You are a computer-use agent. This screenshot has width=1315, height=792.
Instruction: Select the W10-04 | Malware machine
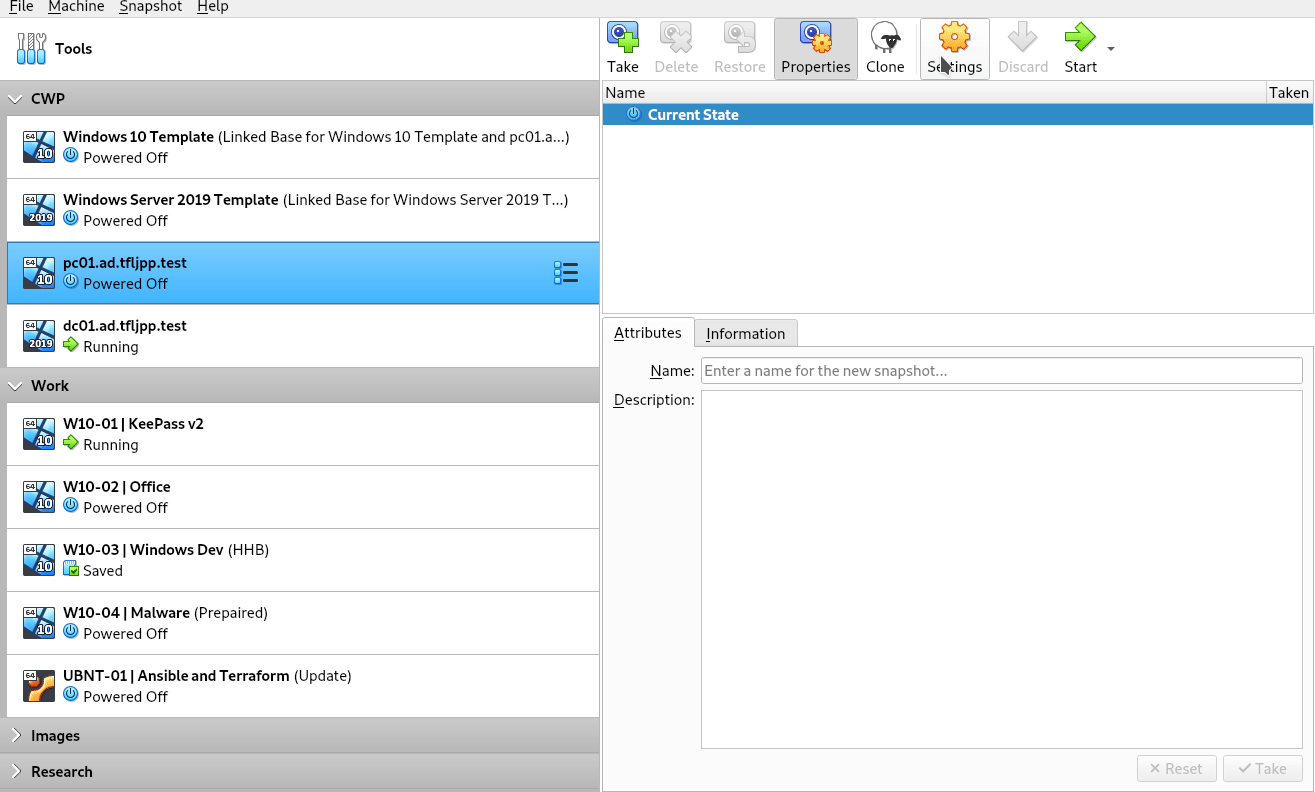pos(303,623)
